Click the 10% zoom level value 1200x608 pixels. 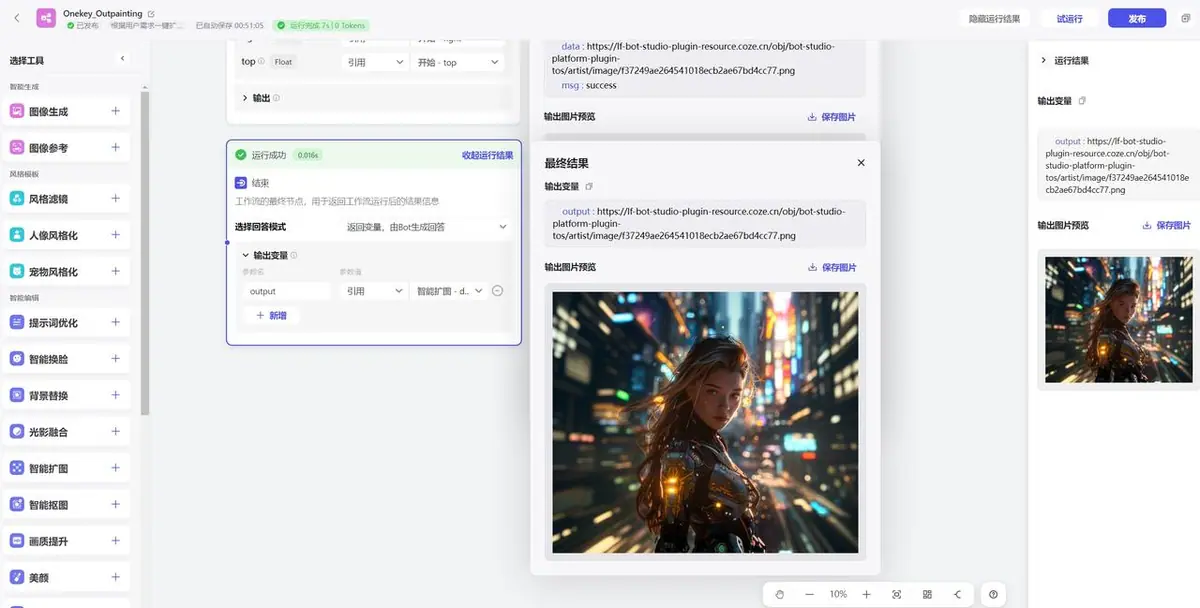(838, 594)
